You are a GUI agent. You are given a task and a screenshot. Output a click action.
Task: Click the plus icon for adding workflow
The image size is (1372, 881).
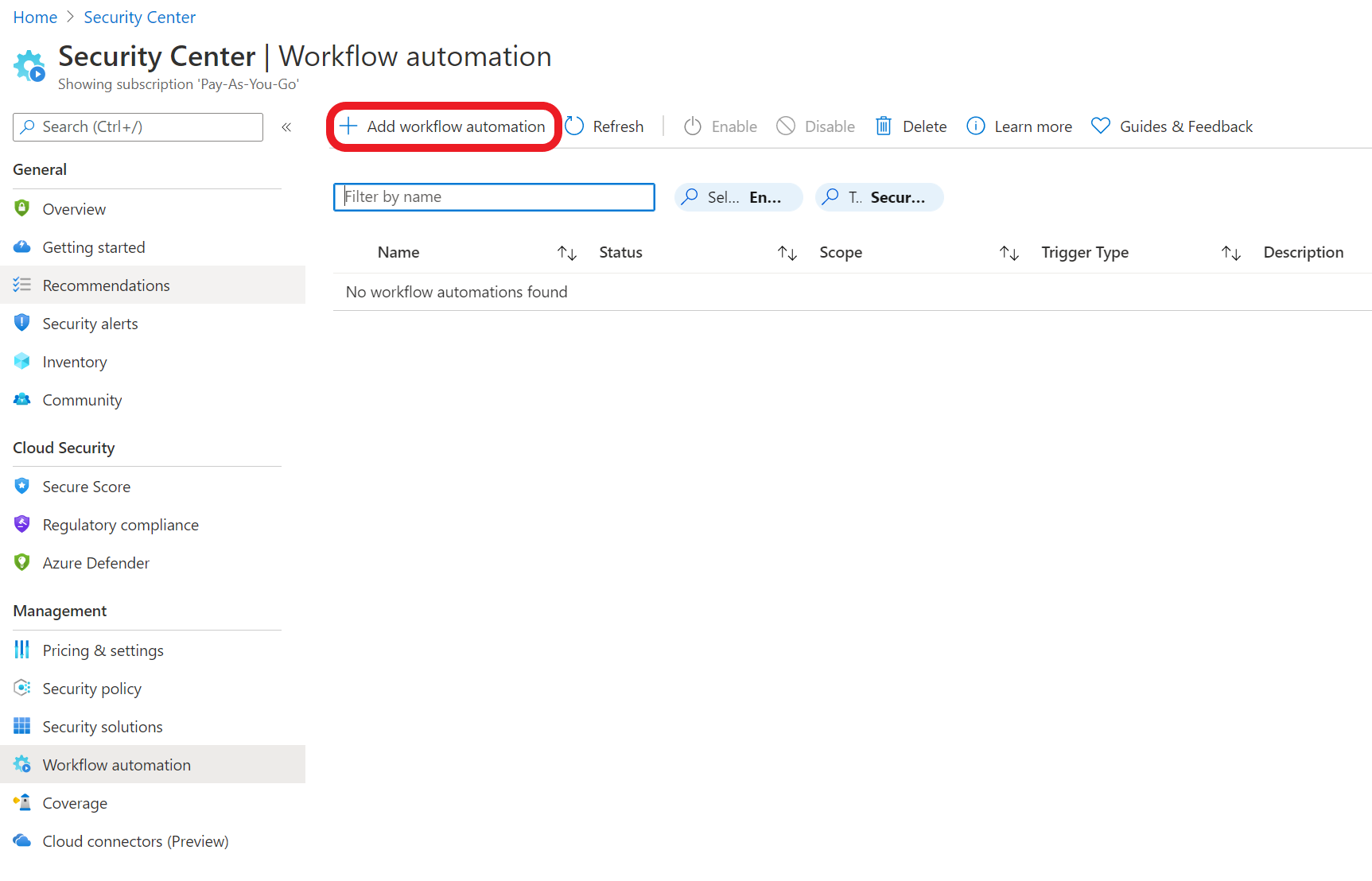348,126
